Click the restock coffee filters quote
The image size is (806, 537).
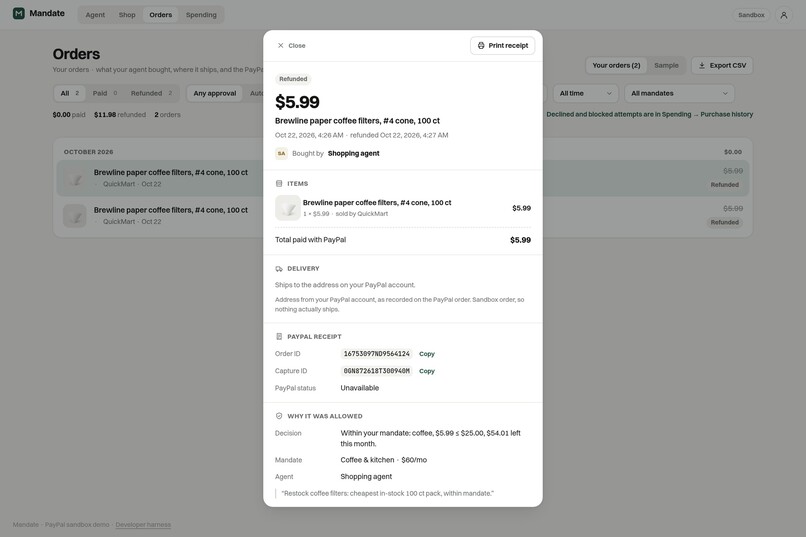pyautogui.click(x=388, y=493)
